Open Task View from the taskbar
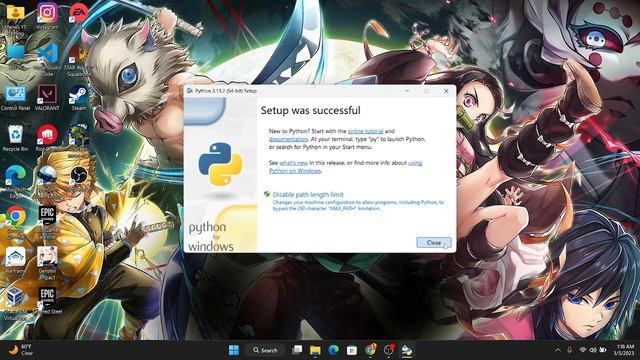Viewport: 640px width, 360px height. (297, 350)
